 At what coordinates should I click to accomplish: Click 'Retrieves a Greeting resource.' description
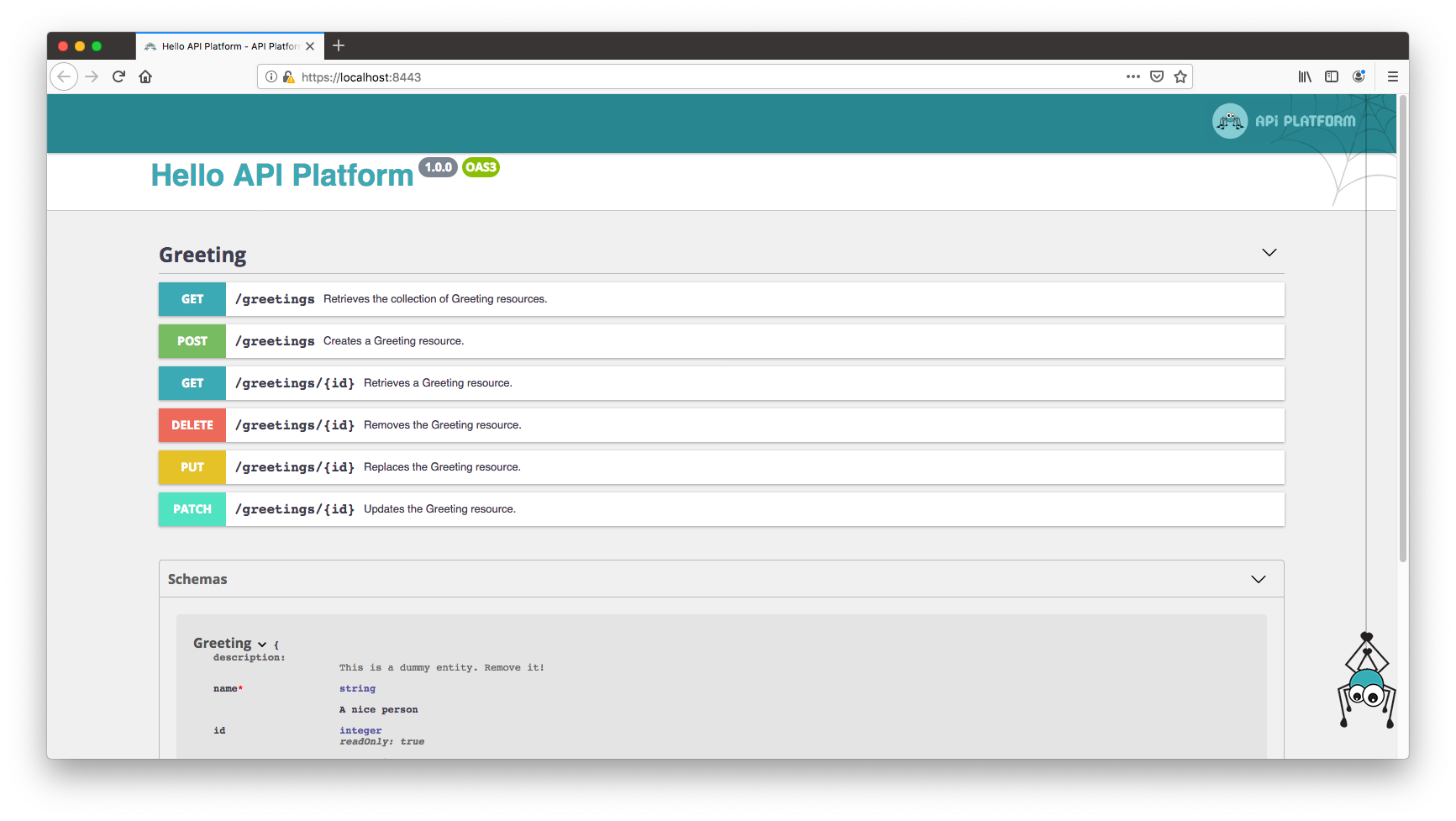coord(438,383)
